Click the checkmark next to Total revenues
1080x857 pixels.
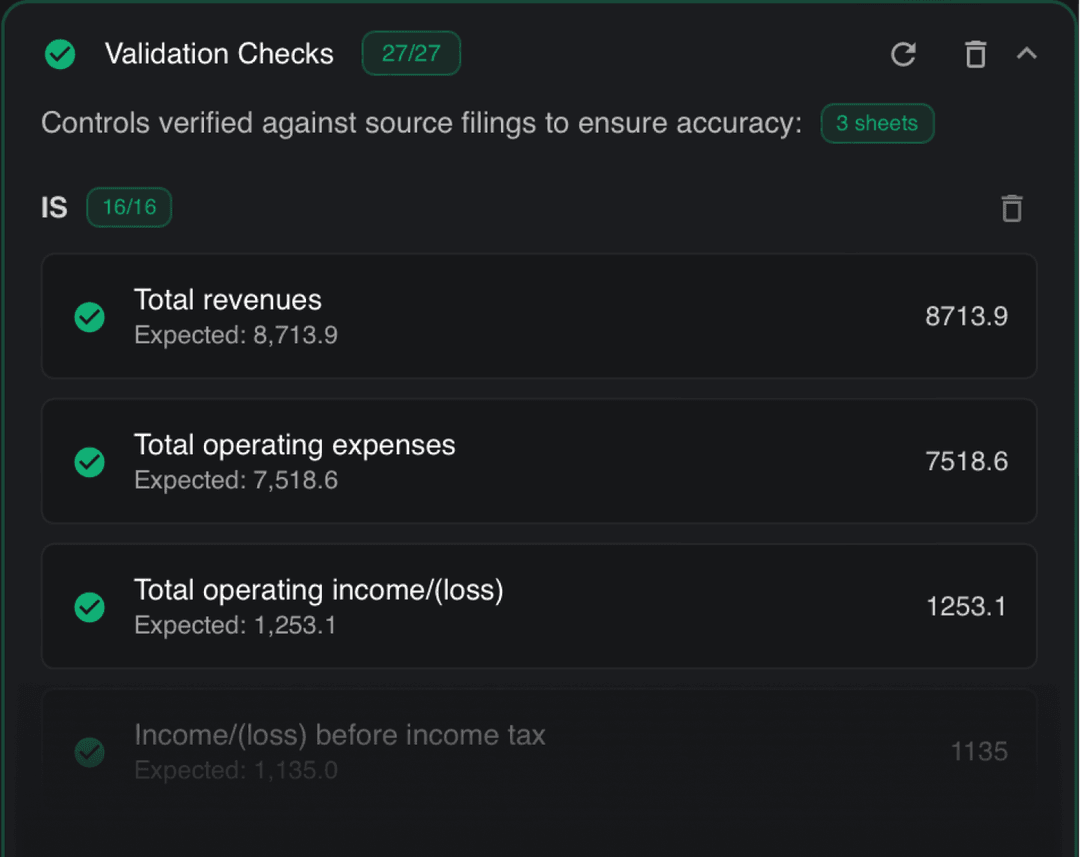point(89,316)
